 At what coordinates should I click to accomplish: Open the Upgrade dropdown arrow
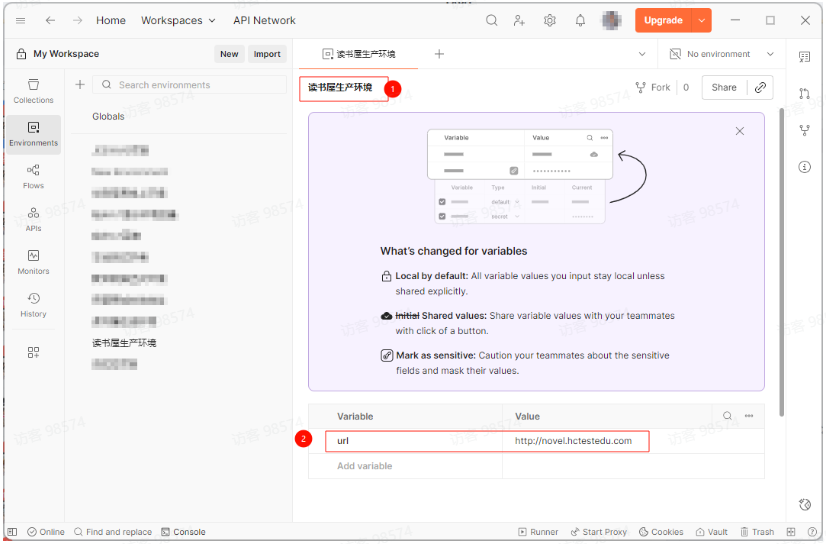[702, 21]
